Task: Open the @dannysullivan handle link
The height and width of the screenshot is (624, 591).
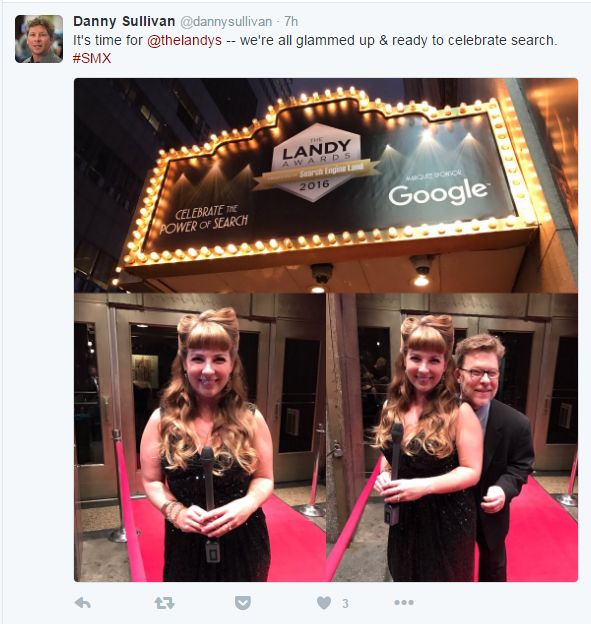Action: pos(226,21)
